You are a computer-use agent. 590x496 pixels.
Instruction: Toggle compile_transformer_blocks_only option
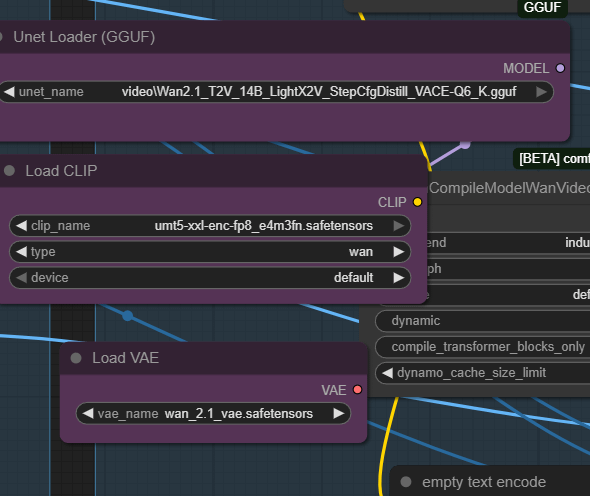coord(483,347)
